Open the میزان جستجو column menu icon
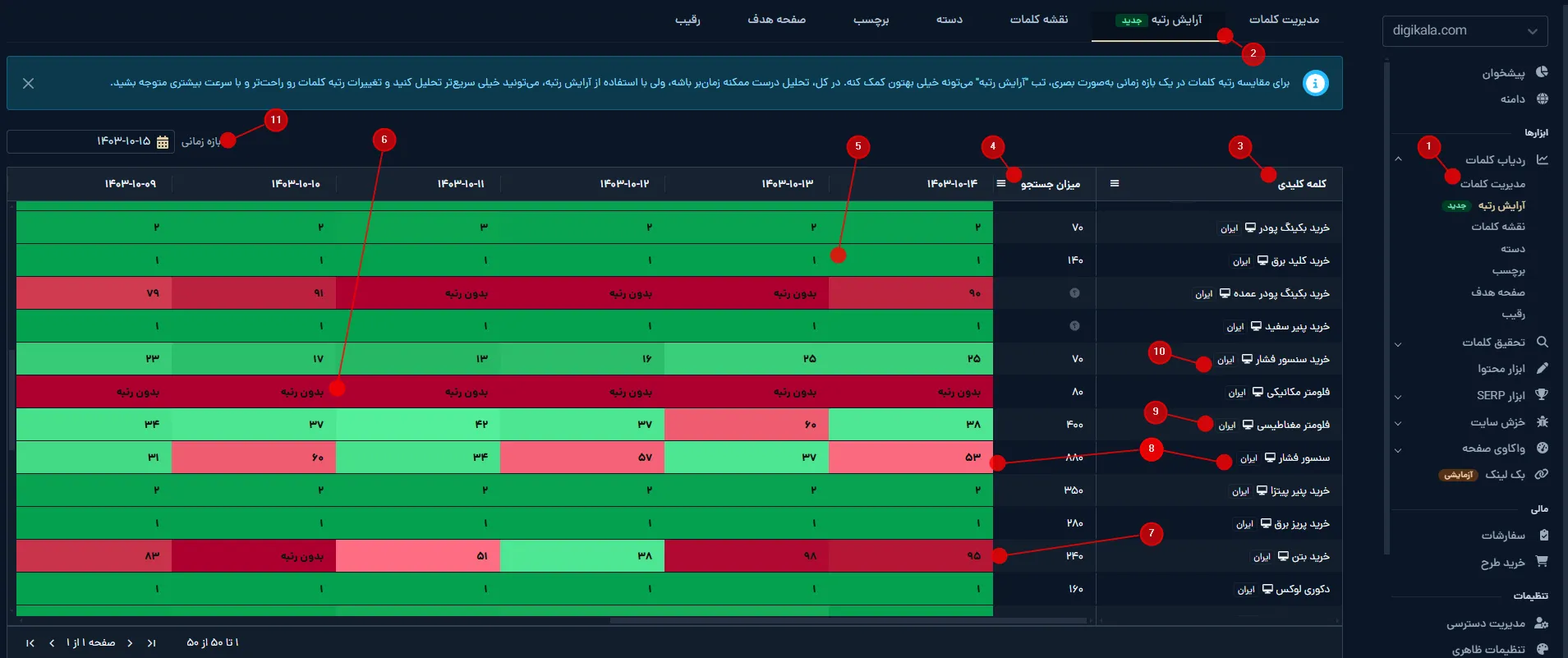Image resolution: width=1568 pixels, height=658 pixels. [1001, 183]
